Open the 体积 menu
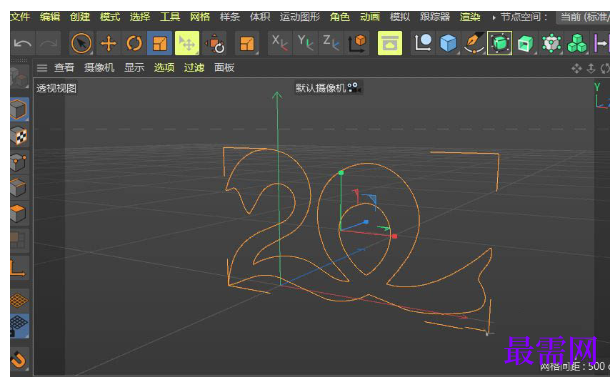Image resolution: width=616 pixels, height=382 pixels. coord(260,17)
